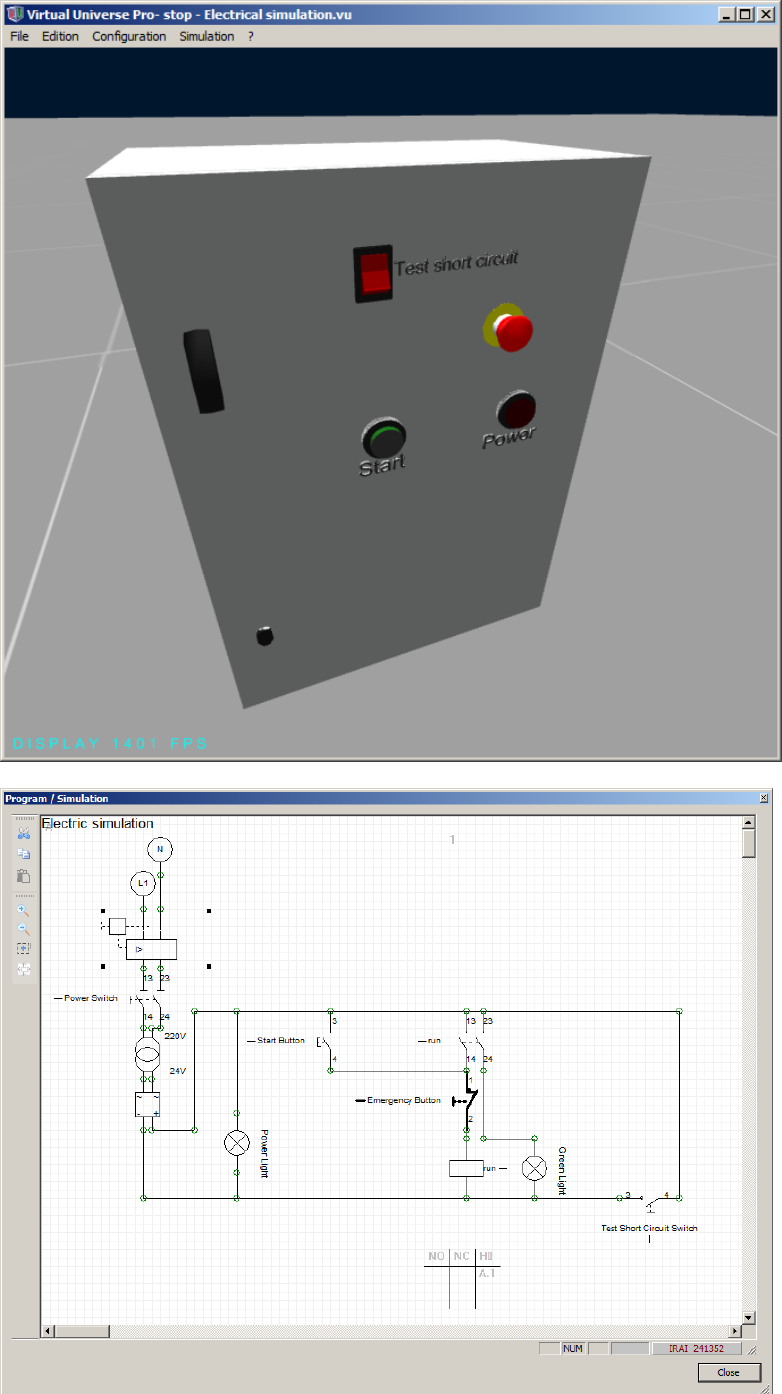Click the NUM status bar indicator

pos(573,1348)
